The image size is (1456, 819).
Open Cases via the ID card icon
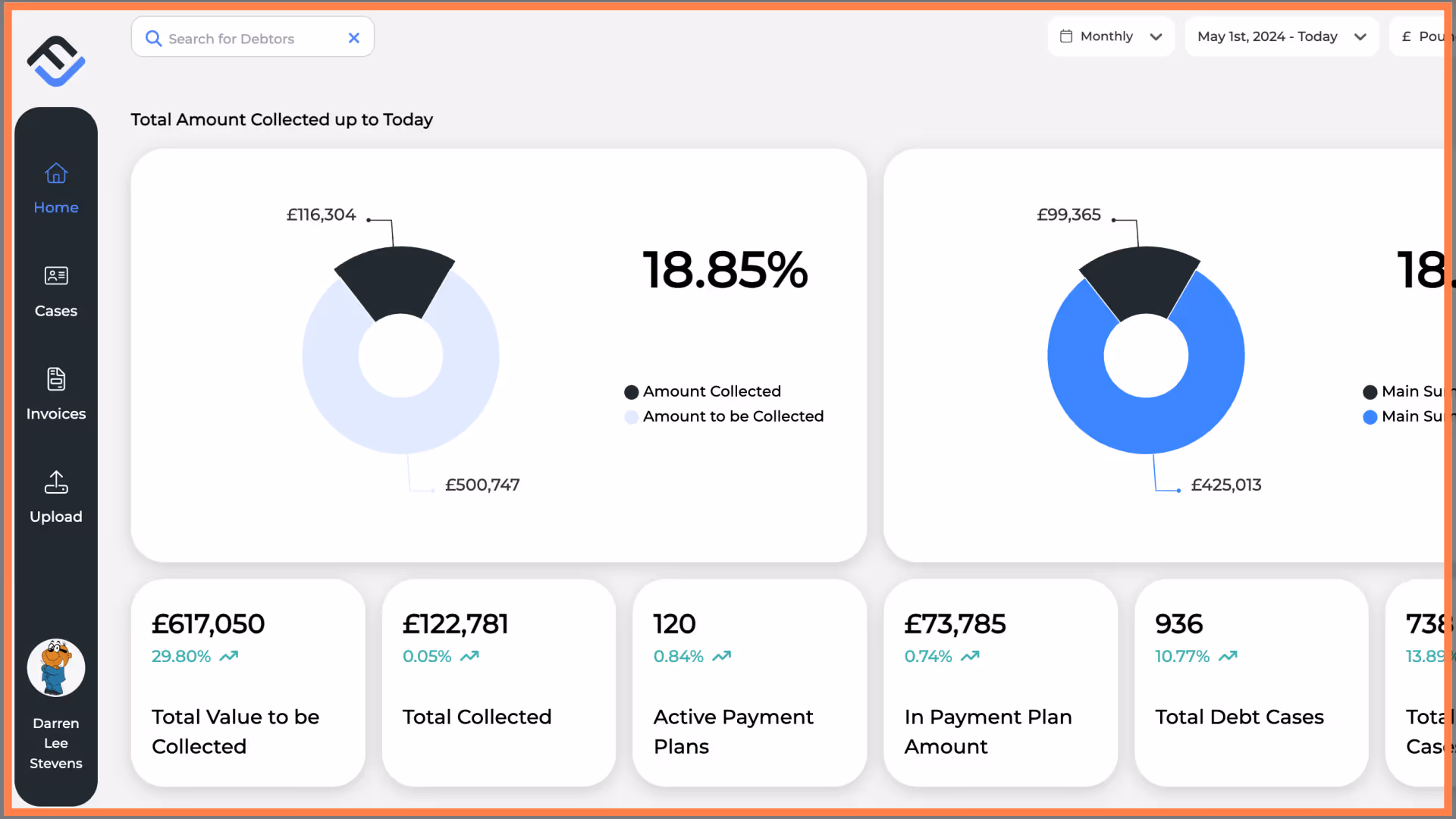[x=56, y=275]
